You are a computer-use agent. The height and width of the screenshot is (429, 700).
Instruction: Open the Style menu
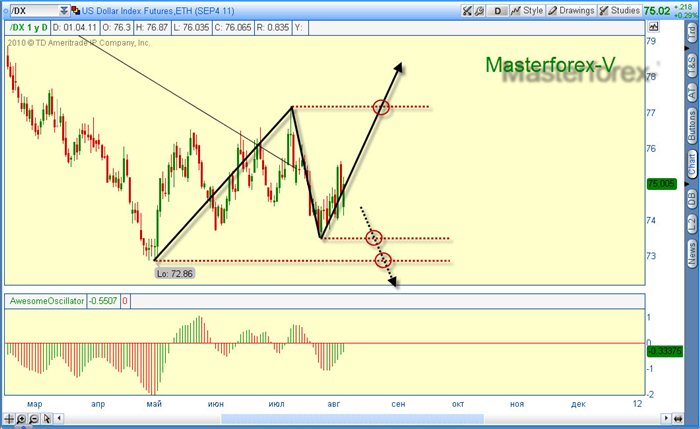point(527,11)
